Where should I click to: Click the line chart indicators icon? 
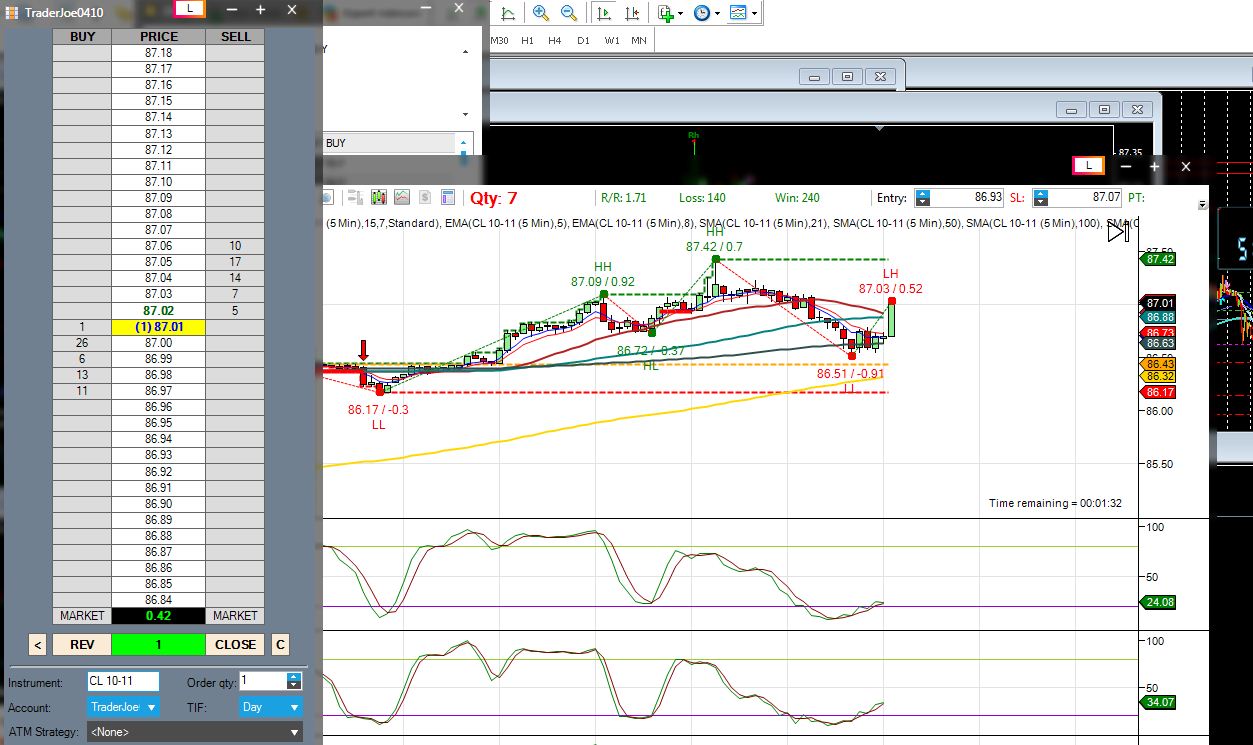tap(508, 13)
